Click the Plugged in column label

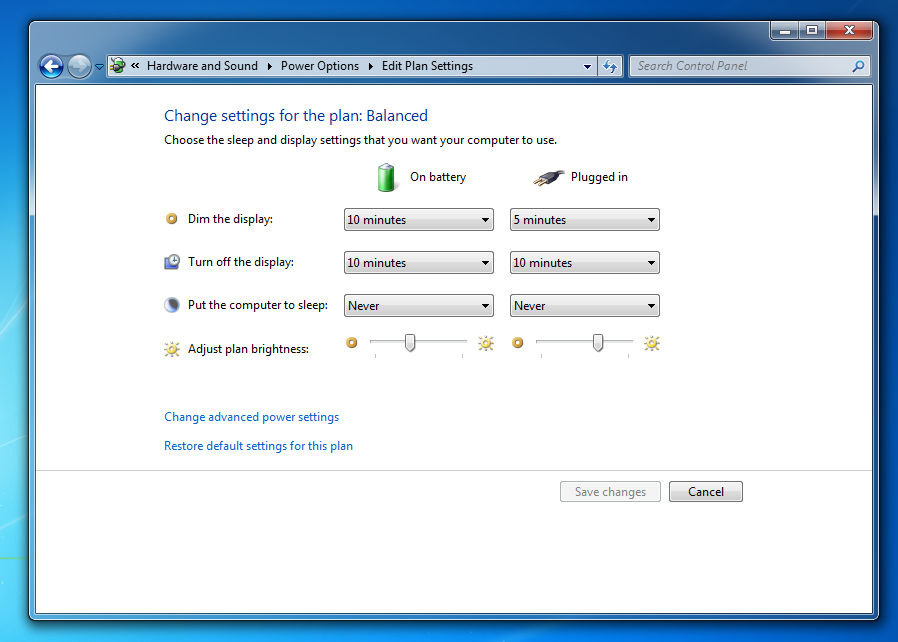599,177
